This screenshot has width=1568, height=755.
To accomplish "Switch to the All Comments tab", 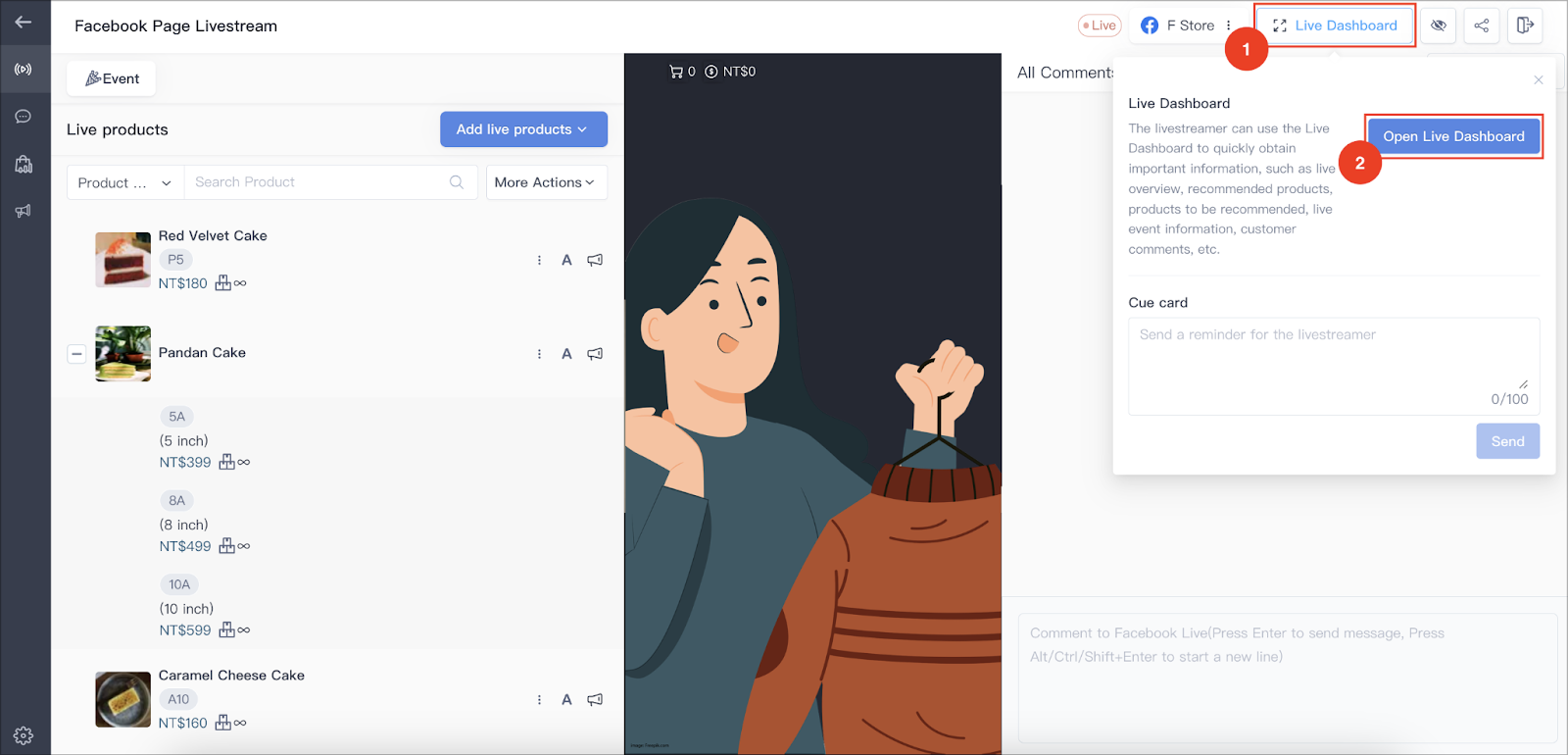I will click(x=1065, y=73).
